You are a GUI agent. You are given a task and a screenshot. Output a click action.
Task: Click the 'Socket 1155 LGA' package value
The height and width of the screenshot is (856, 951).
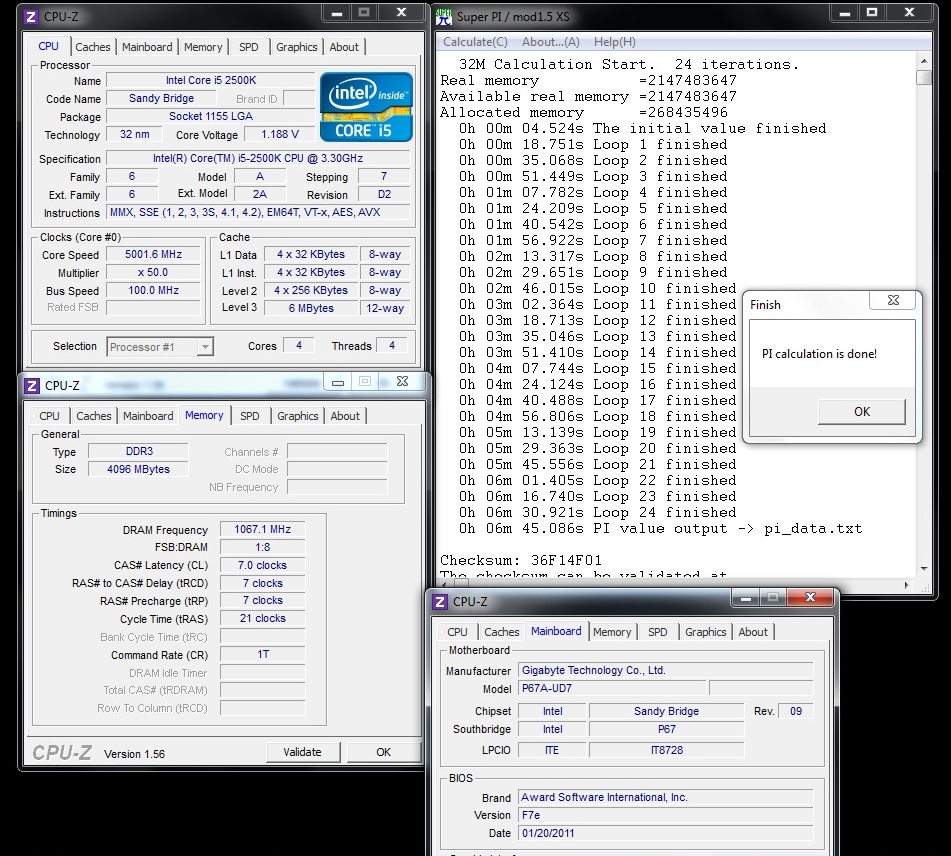point(211,116)
